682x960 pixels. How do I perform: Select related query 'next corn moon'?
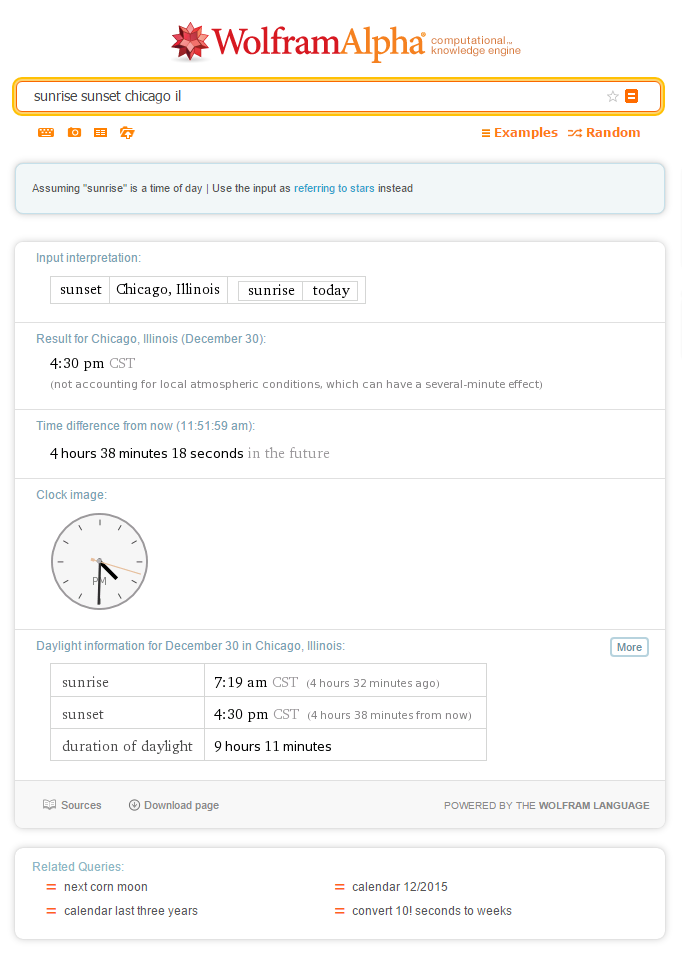[x=105, y=887]
